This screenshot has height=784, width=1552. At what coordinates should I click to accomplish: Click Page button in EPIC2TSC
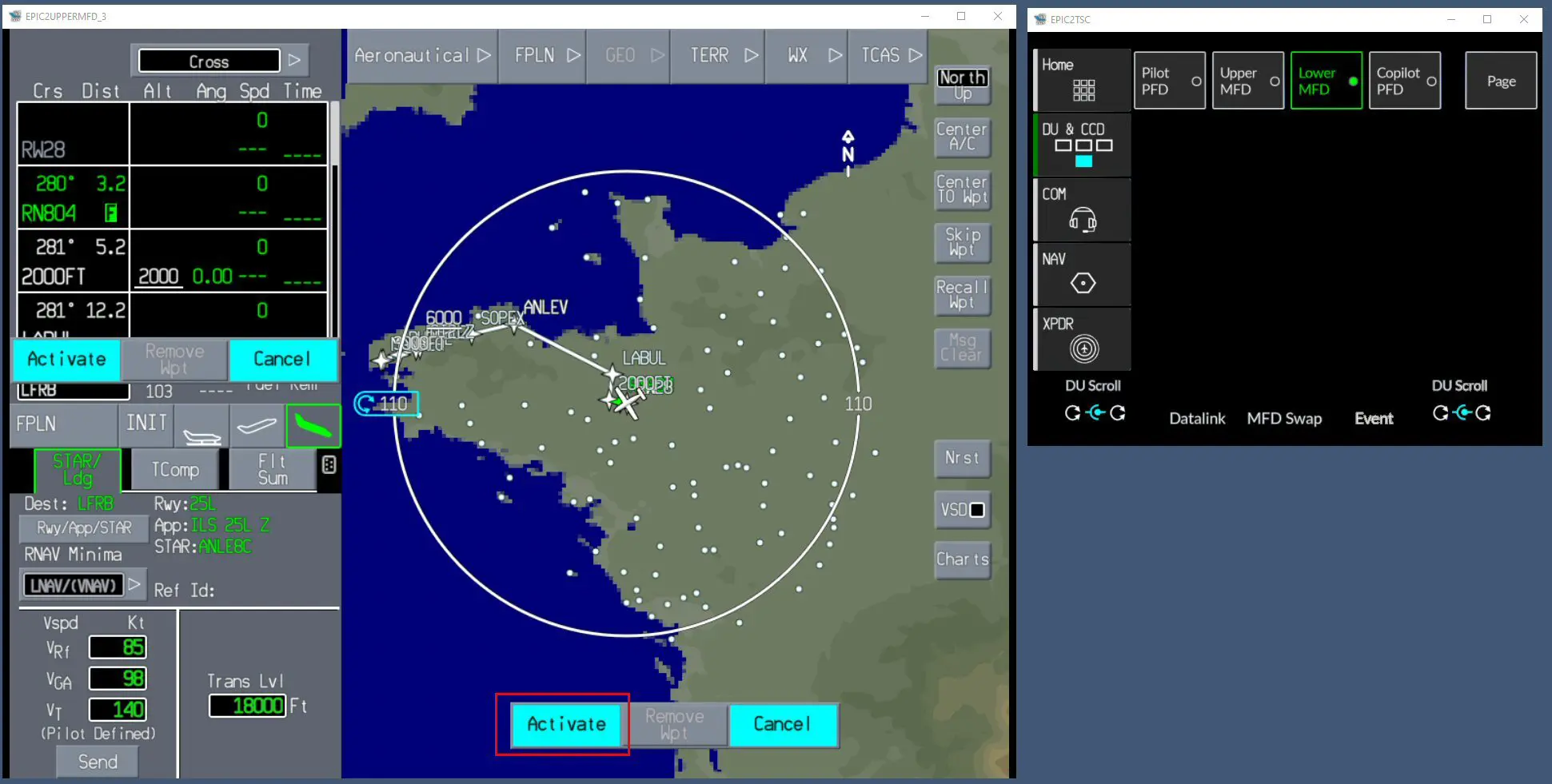pyautogui.click(x=1500, y=81)
